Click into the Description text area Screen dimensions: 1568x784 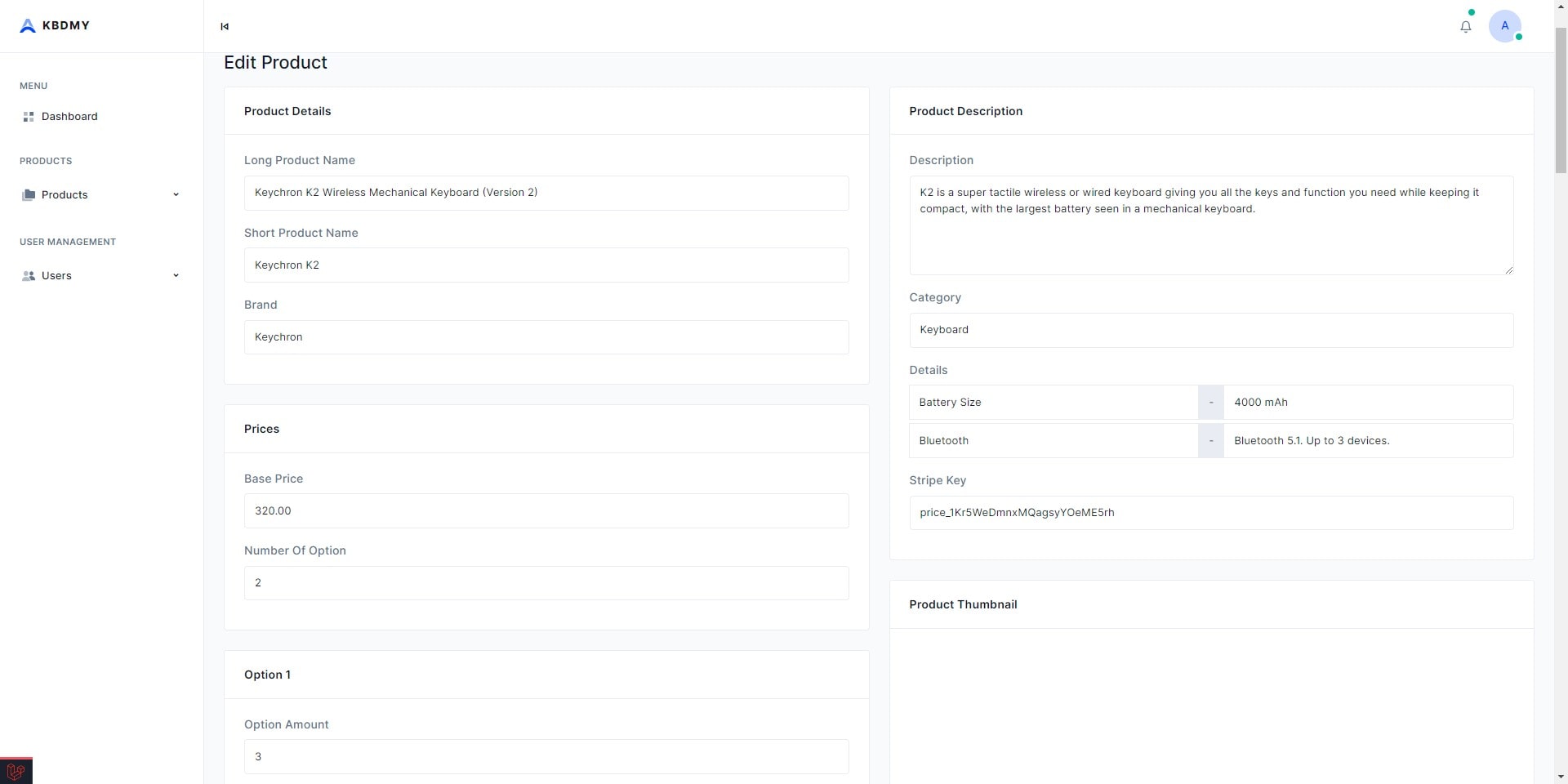click(x=1211, y=225)
